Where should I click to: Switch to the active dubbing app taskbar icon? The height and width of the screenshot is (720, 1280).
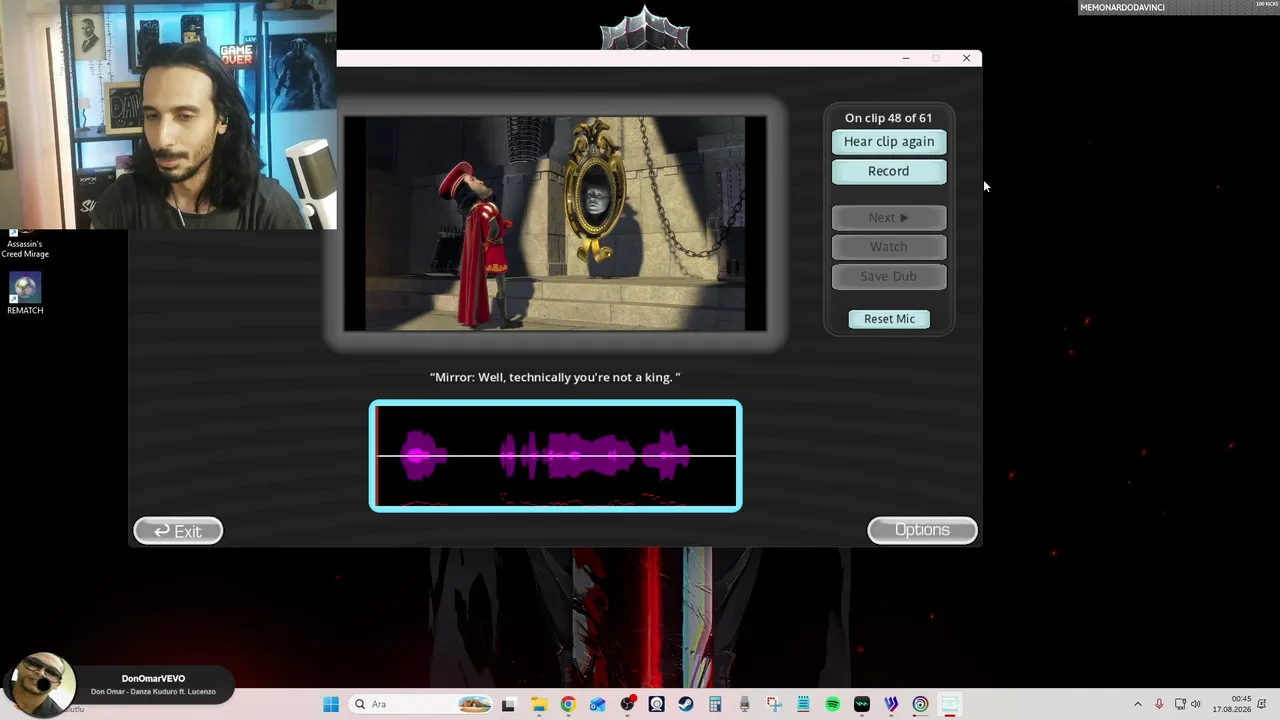950,704
